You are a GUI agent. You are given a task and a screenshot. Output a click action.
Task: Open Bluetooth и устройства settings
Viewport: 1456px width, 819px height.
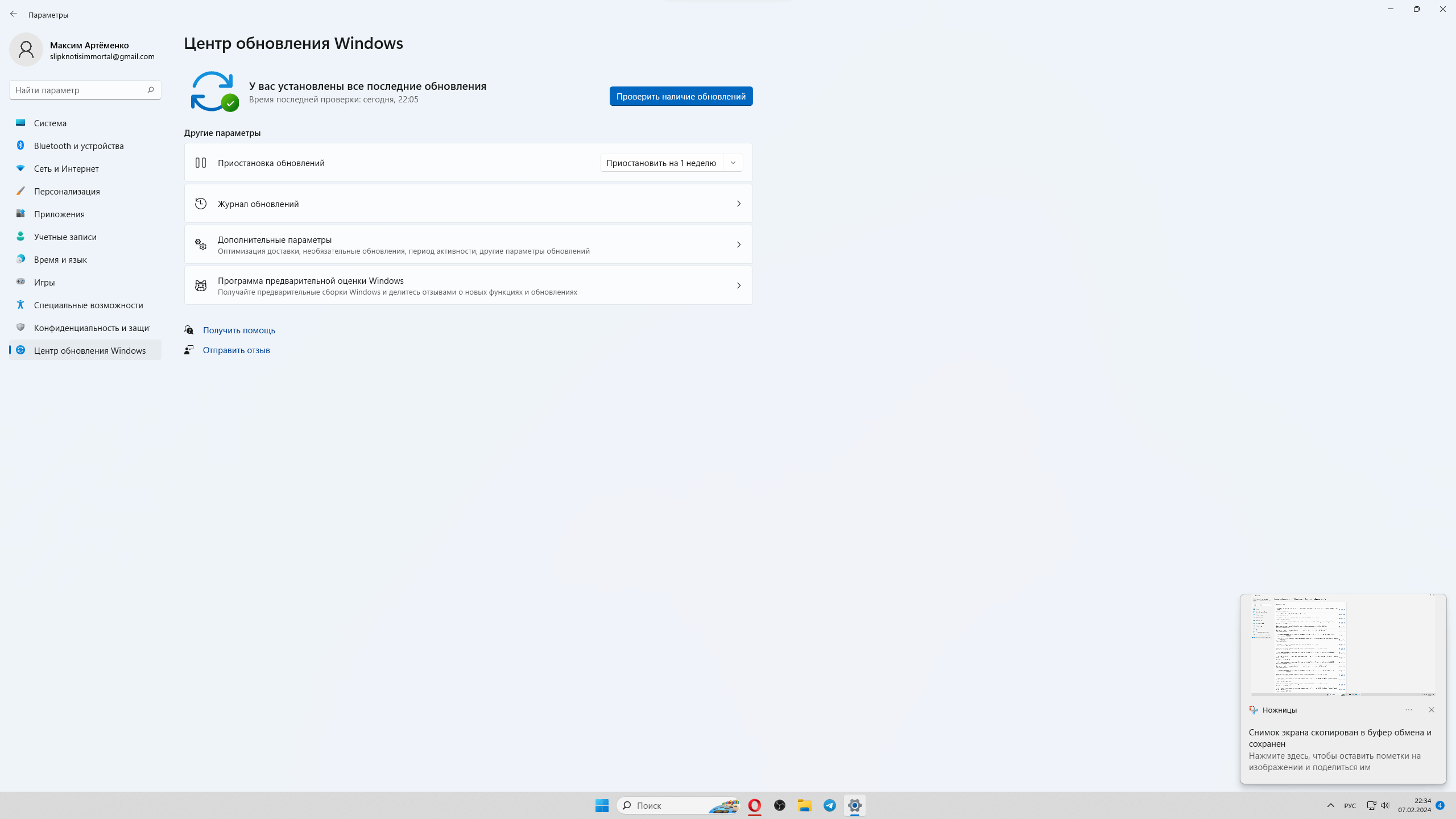coord(85,146)
